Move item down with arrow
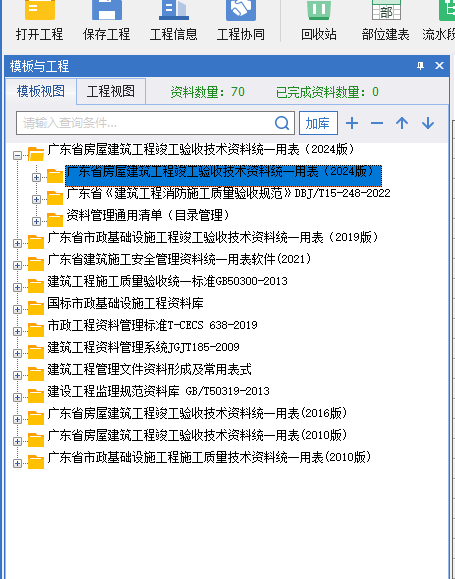The width and height of the screenshot is (455, 579). pos(428,123)
